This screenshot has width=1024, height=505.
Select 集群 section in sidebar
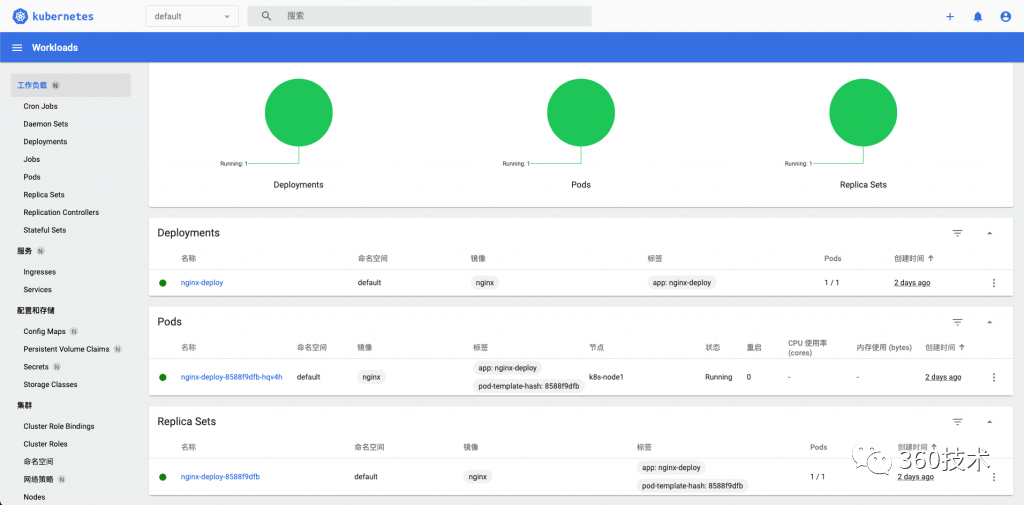coord(25,405)
